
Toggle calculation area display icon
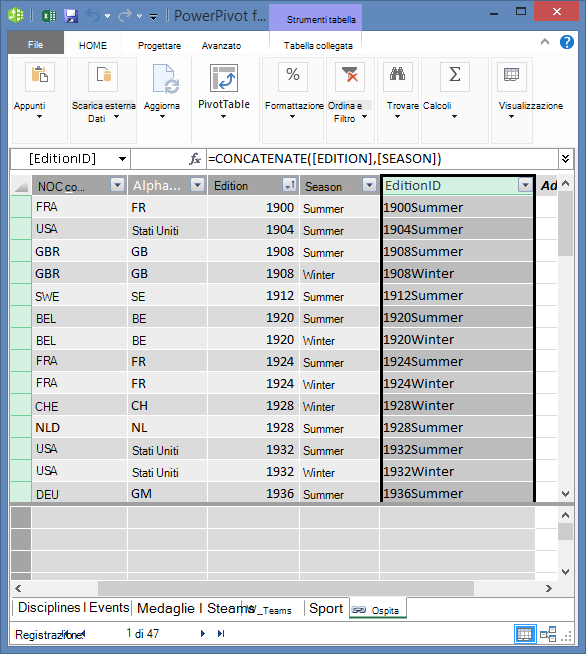(x=511, y=77)
